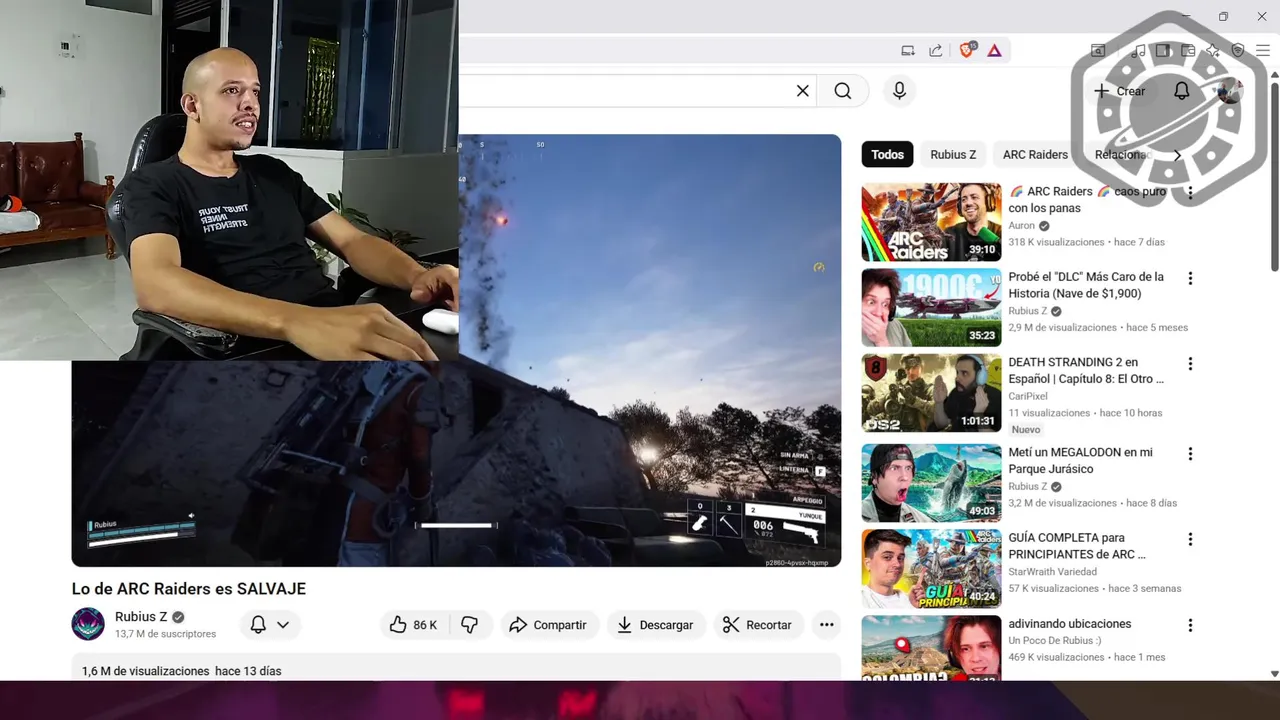Image resolution: width=1280 pixels, height=720 pixels.
Task: Click the StarWraith Variedad channel name
Action: [1052, 572]
